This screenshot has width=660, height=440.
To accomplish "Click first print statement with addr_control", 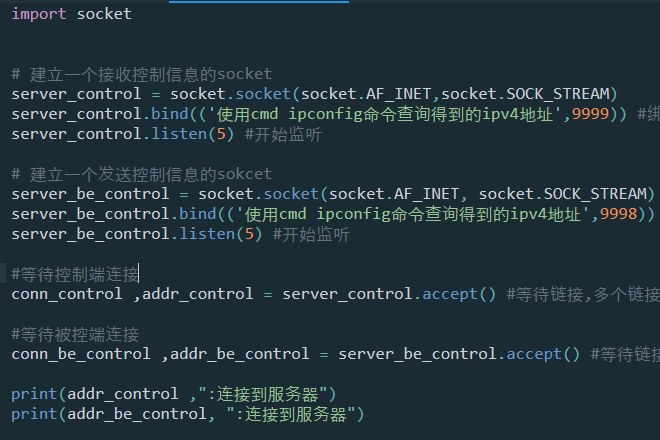I will pos(174,395).
